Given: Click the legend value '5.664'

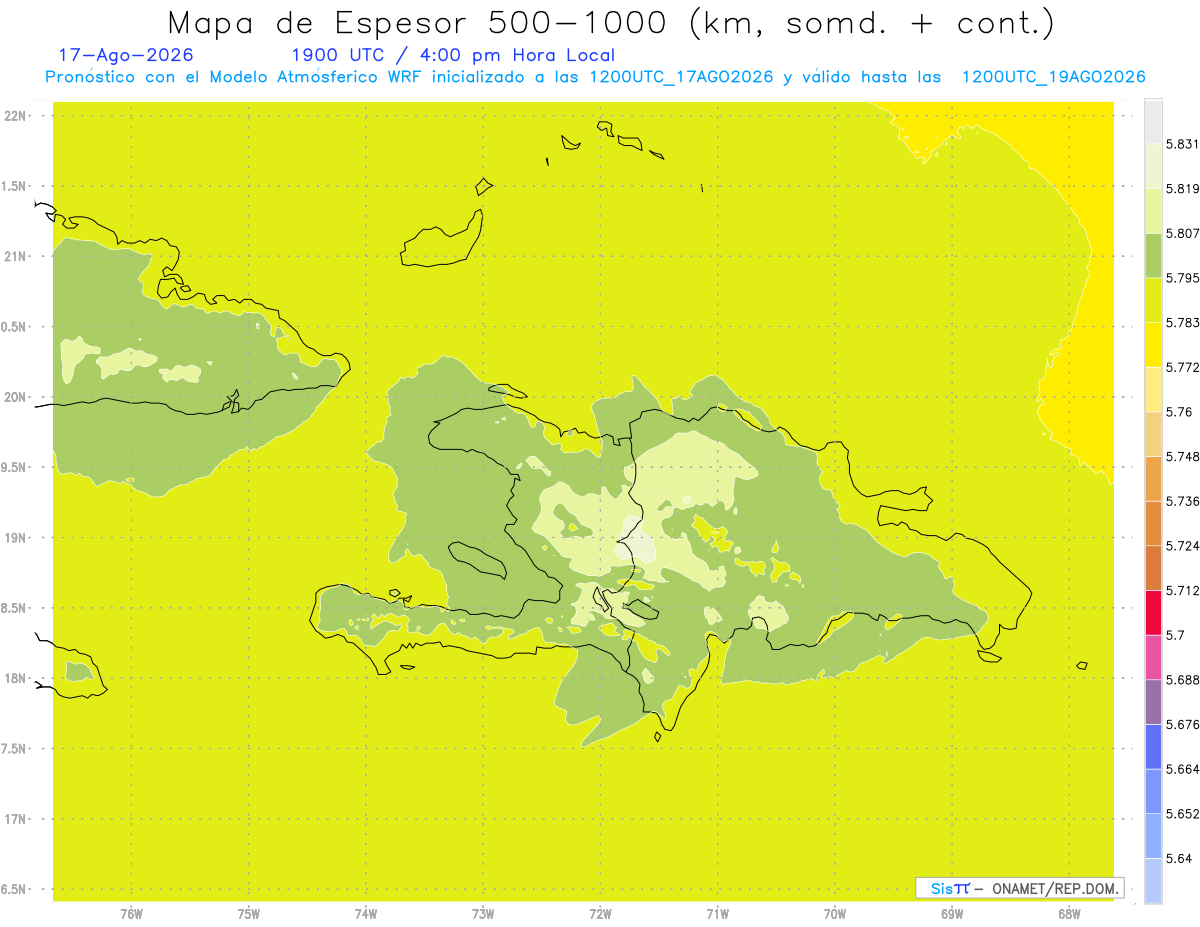Looking at the screenshot, I should point(1183,769).
